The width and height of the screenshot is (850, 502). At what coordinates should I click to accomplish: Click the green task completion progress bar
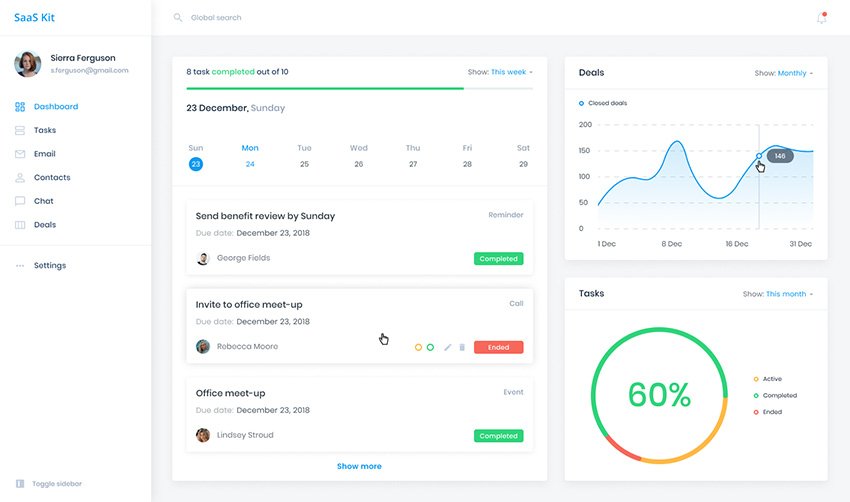point(325,88)
